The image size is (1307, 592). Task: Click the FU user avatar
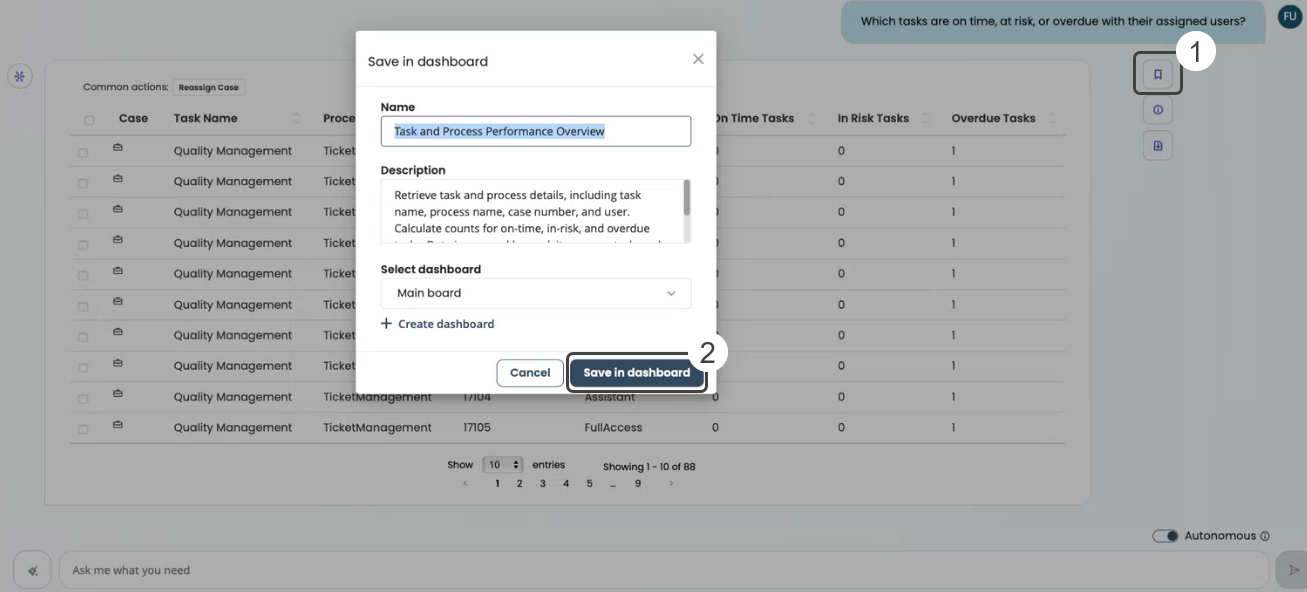click(x=1290, y=17)
